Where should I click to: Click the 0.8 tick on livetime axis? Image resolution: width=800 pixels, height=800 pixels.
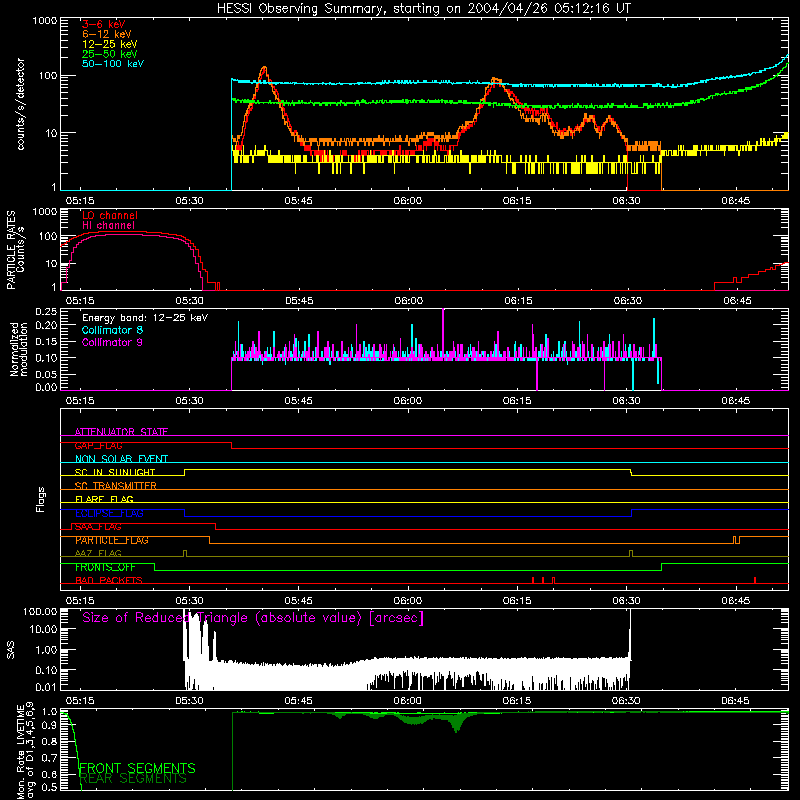49,741
